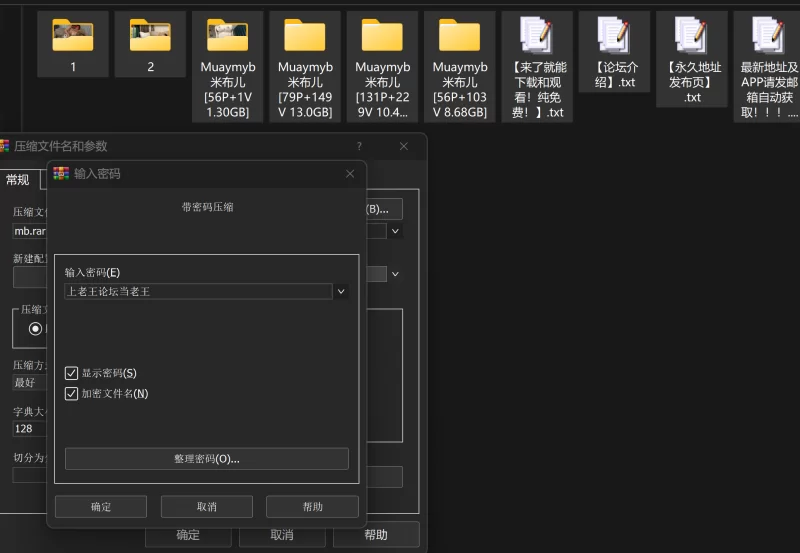The height and width of the screenshot is (553, 800).
Task: Select the Muaymyb [79P+149V 13.0GB] folder
Action: 305,67
